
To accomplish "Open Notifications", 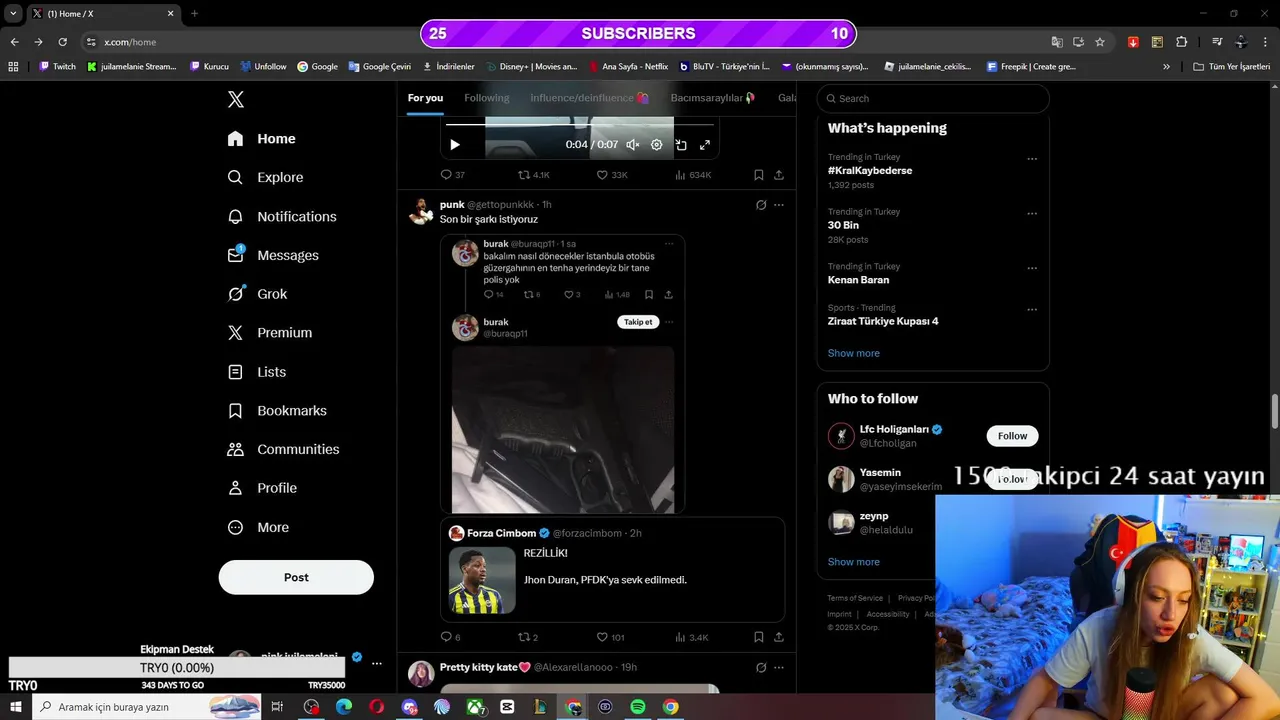I will click(283, 216).
